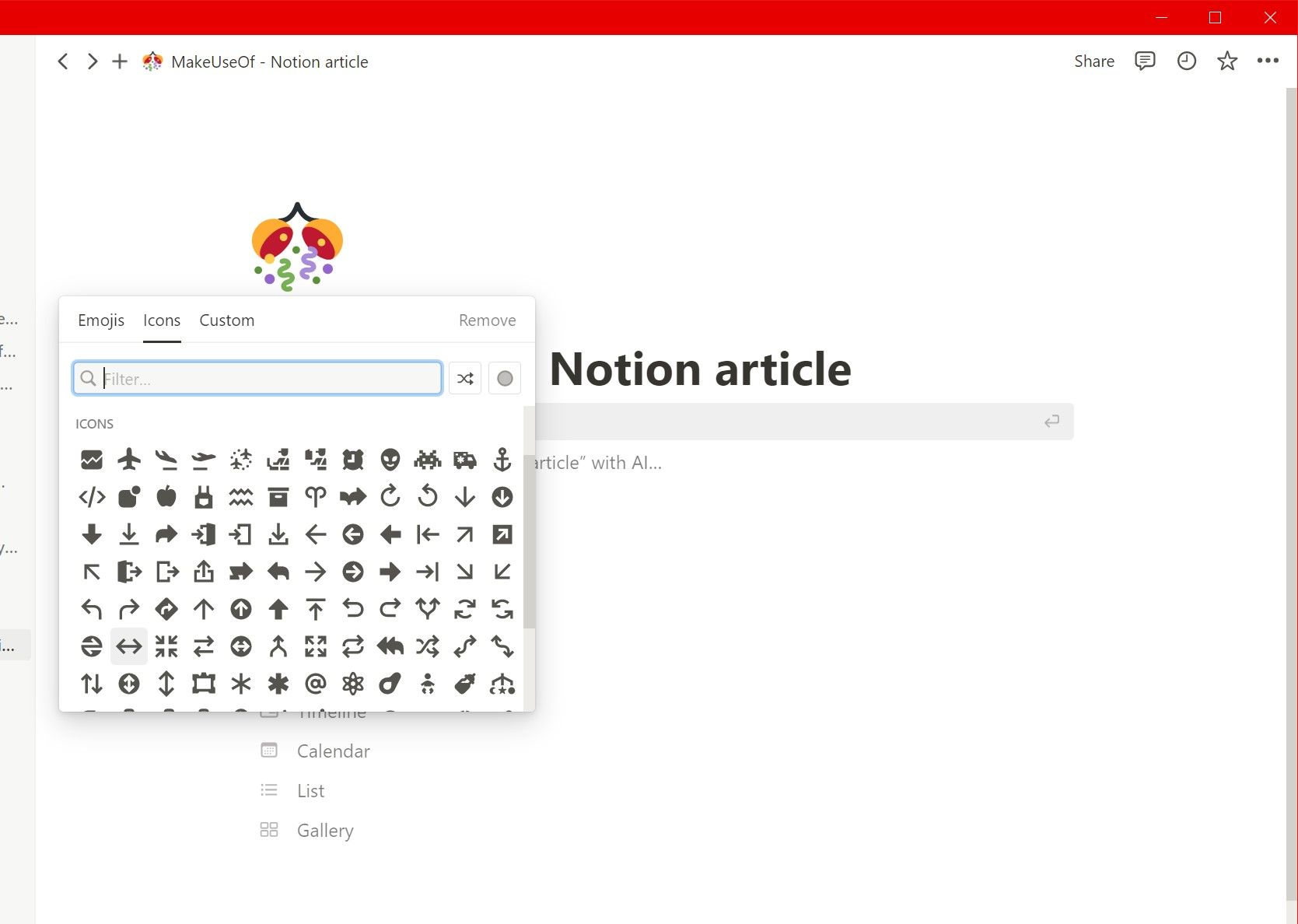Open the icon color selector circle

coord(504,378)
